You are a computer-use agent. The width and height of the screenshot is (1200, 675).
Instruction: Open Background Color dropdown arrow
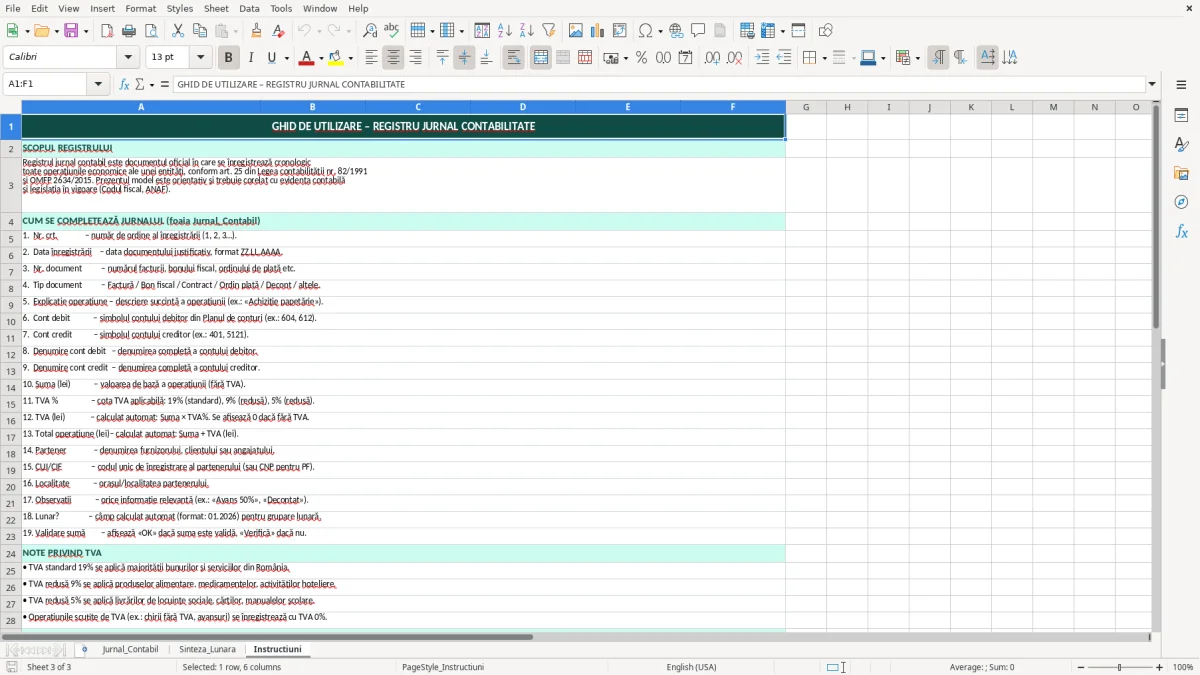click(350, 58)
